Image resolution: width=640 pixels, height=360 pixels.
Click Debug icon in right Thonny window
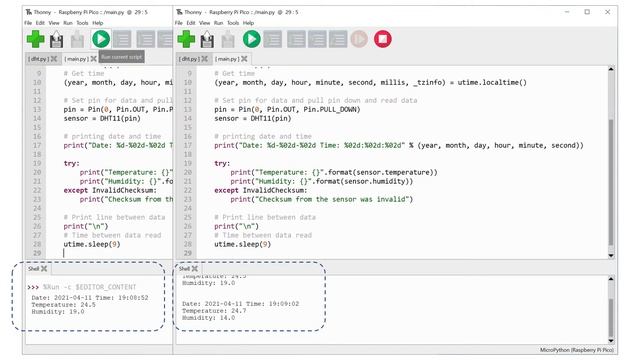pyautogui.click(x=273, y=40)
